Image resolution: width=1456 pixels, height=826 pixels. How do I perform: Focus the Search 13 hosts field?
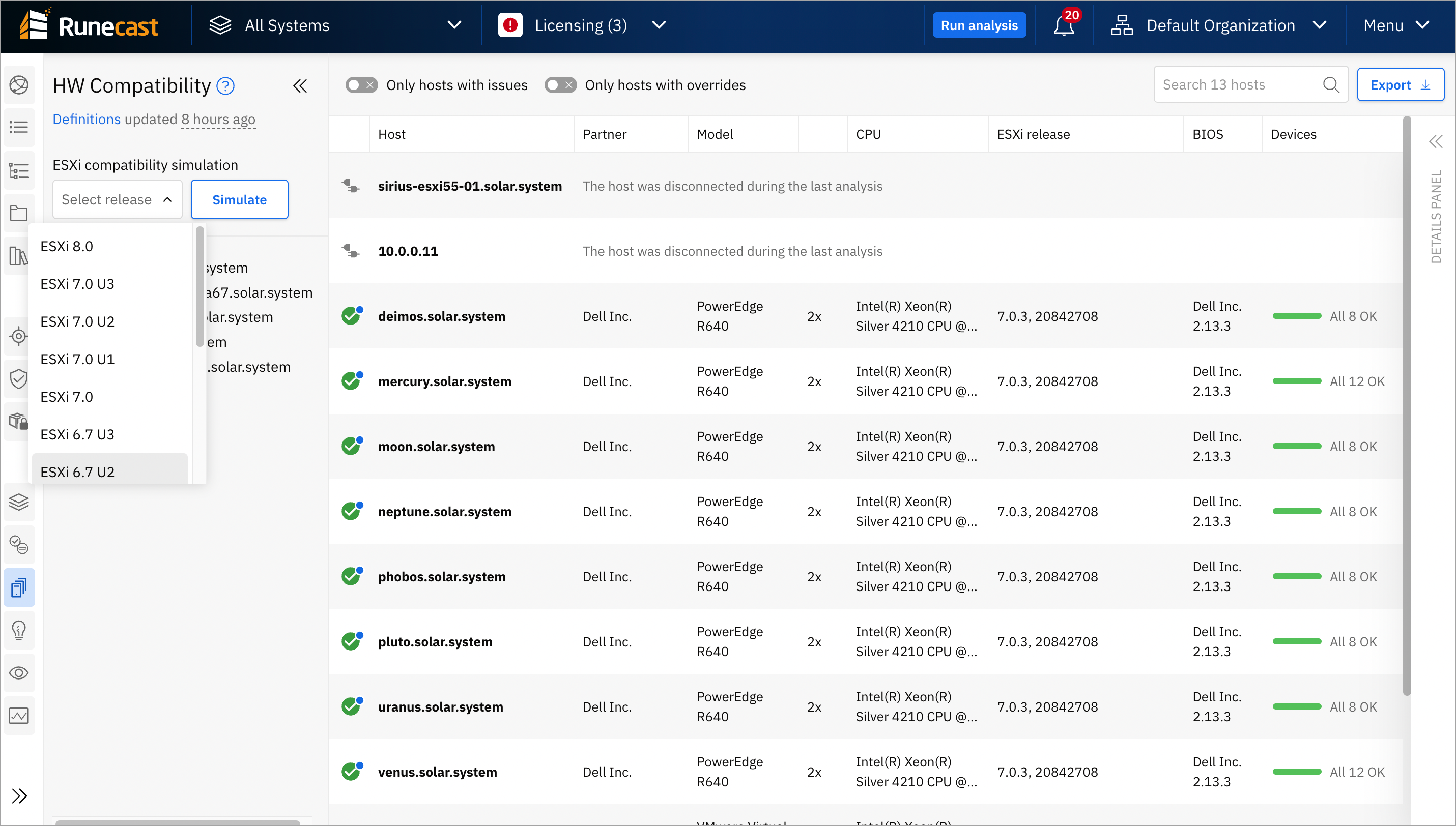[1250, 84]
